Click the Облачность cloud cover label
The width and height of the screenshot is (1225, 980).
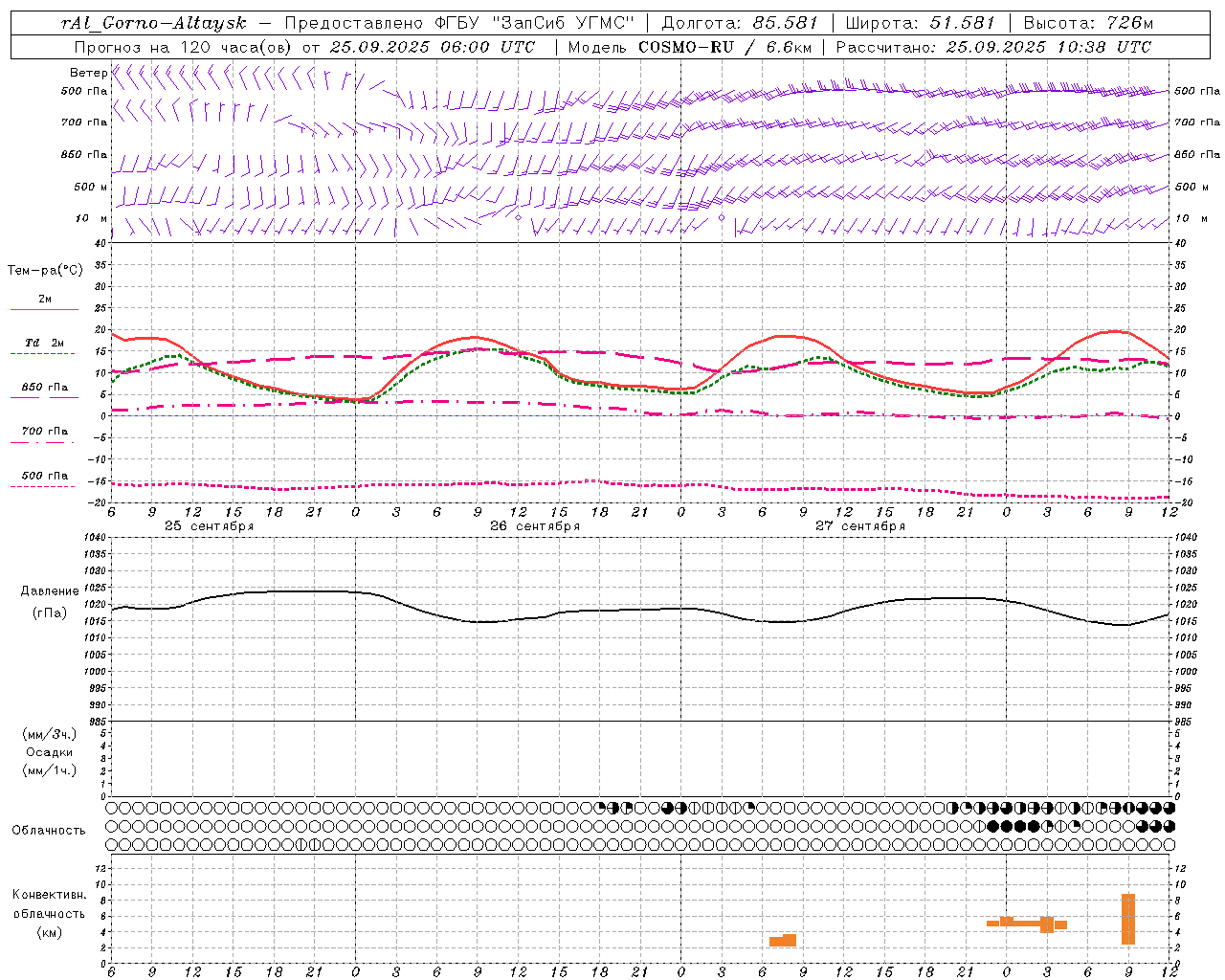(49, 830)
